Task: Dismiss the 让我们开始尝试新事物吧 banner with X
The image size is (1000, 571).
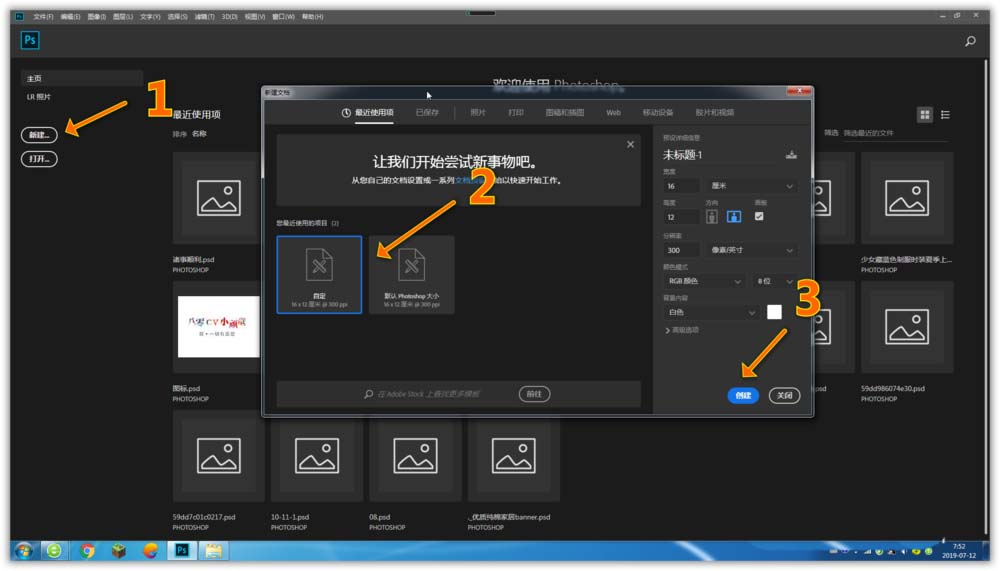Action: (x=630, y=144)
